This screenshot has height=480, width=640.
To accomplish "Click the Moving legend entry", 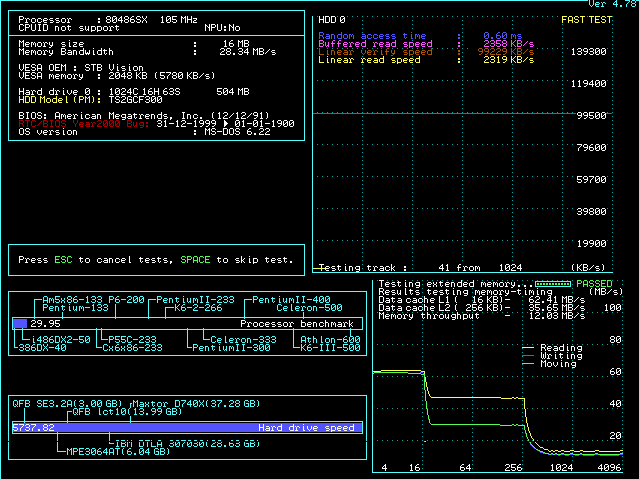I will click(557, 364).
